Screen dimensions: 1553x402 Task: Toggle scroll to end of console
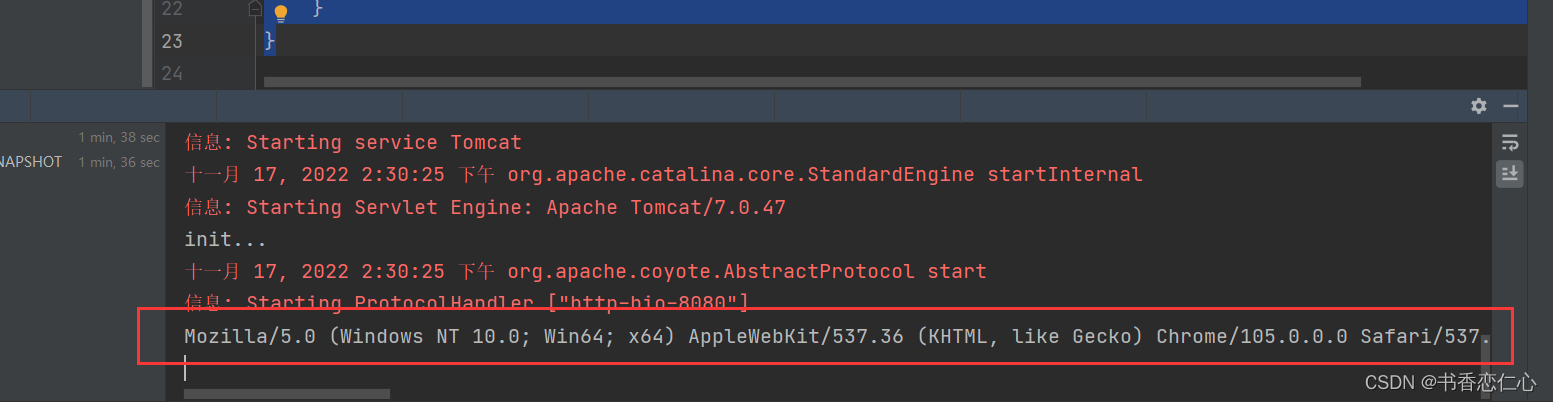point(1509,173)
